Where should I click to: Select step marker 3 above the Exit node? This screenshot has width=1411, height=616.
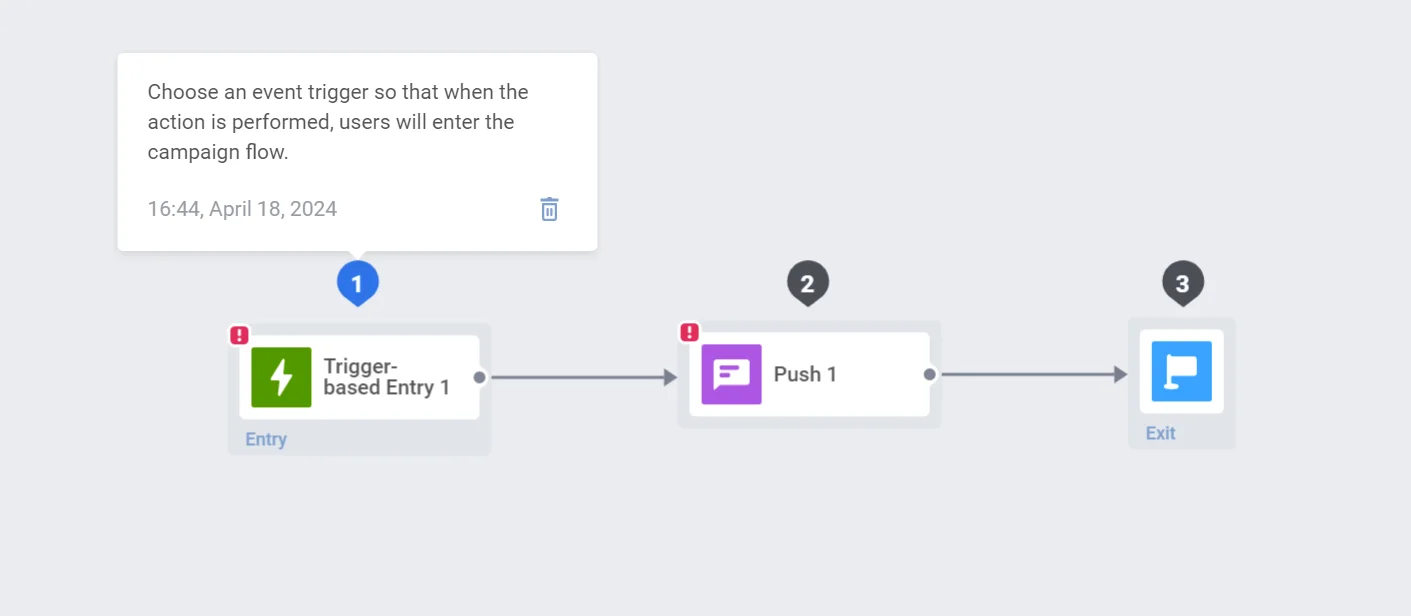pyautogui.click(x=1182, y=282)
